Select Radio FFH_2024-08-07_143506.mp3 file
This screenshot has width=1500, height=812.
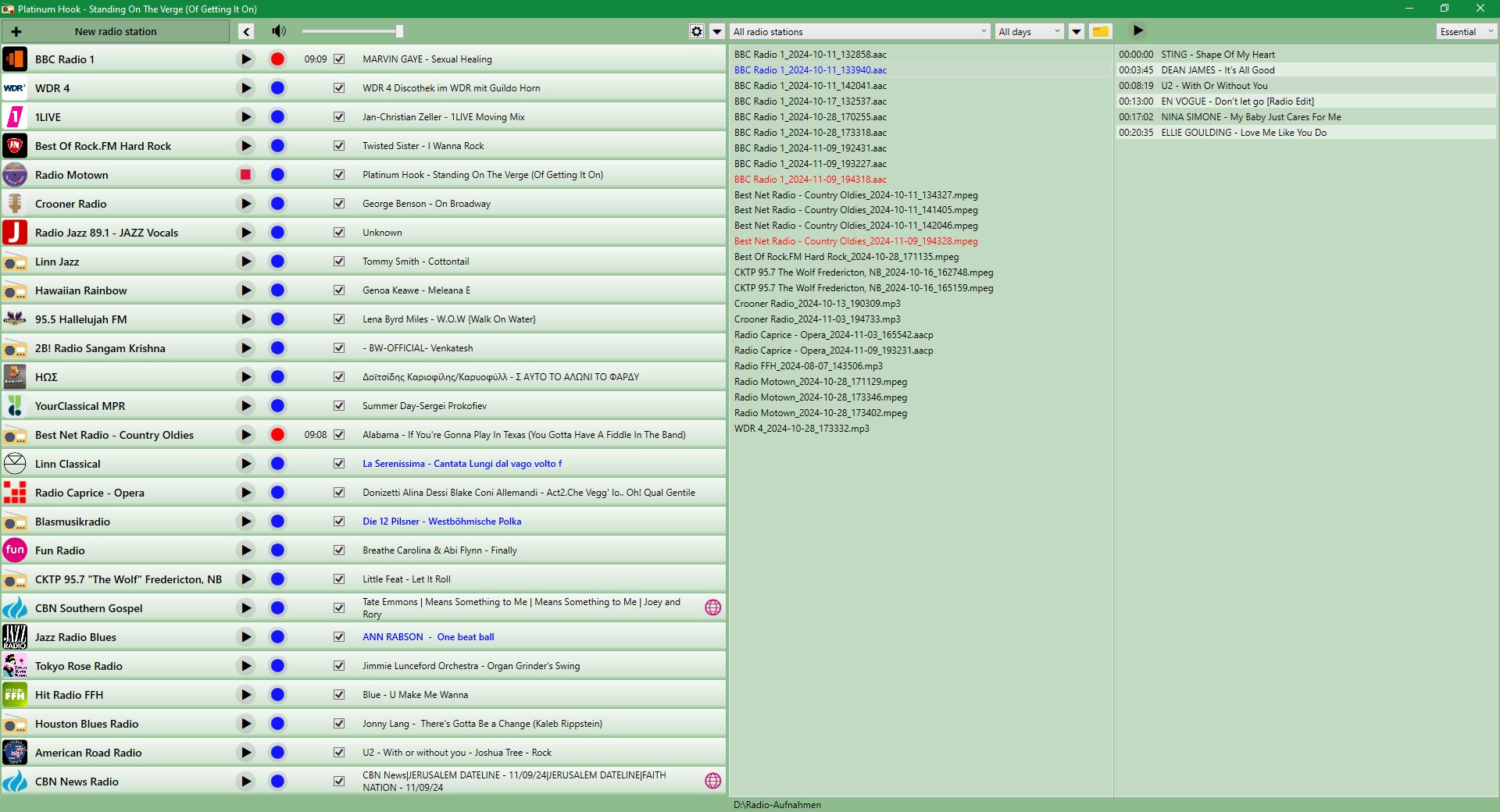click(809, 366)
